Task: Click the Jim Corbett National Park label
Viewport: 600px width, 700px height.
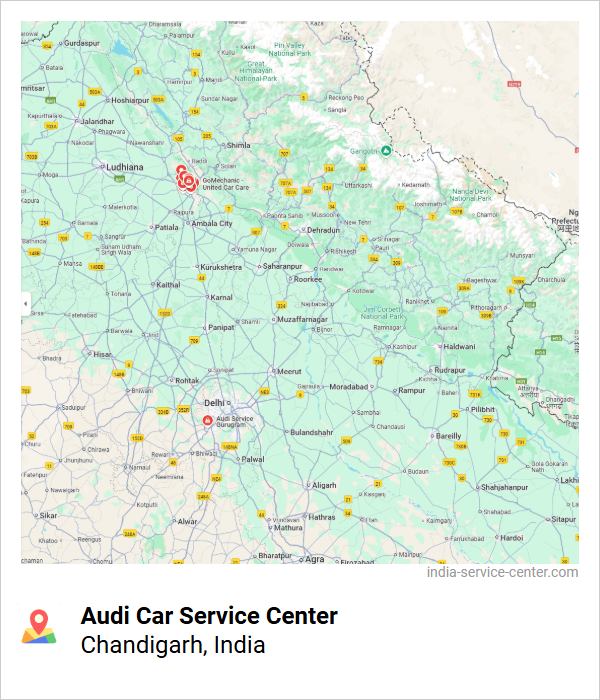Action: (x=382, y=313)
